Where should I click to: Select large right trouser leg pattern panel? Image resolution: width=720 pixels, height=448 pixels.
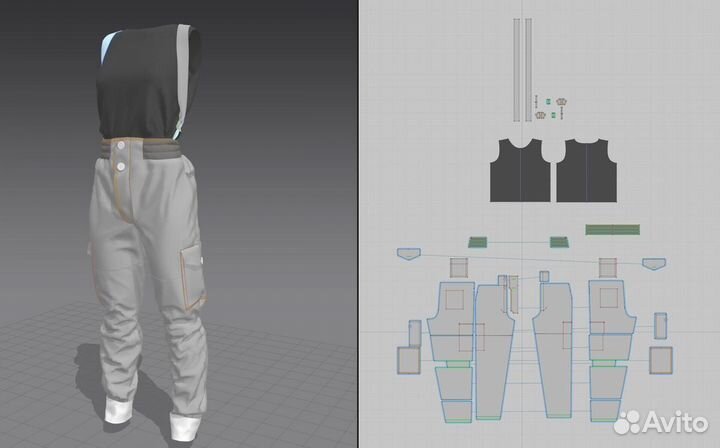(x=553, y=349)
